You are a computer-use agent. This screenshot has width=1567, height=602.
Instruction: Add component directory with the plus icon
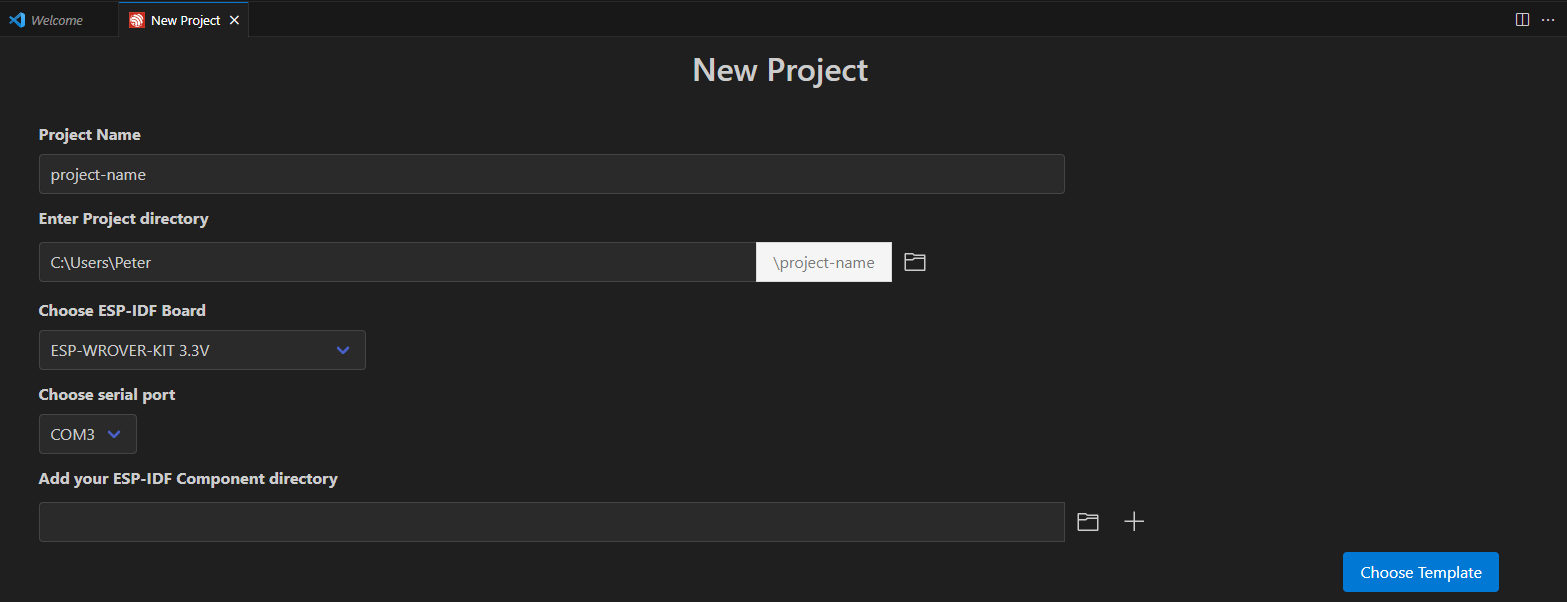[x=1133, y=522]
